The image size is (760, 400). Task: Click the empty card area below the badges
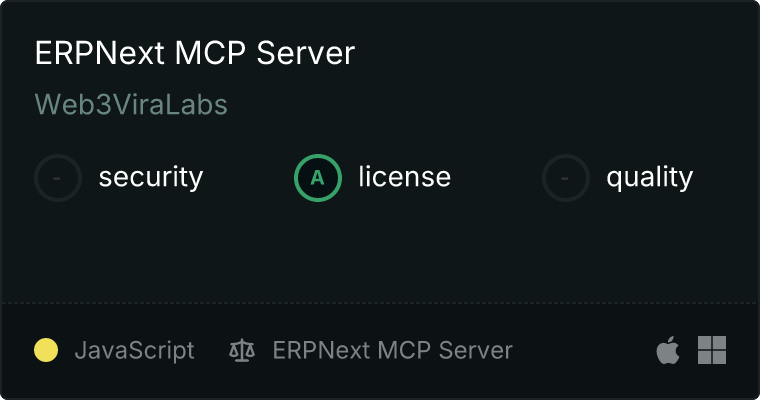[380, 252]
